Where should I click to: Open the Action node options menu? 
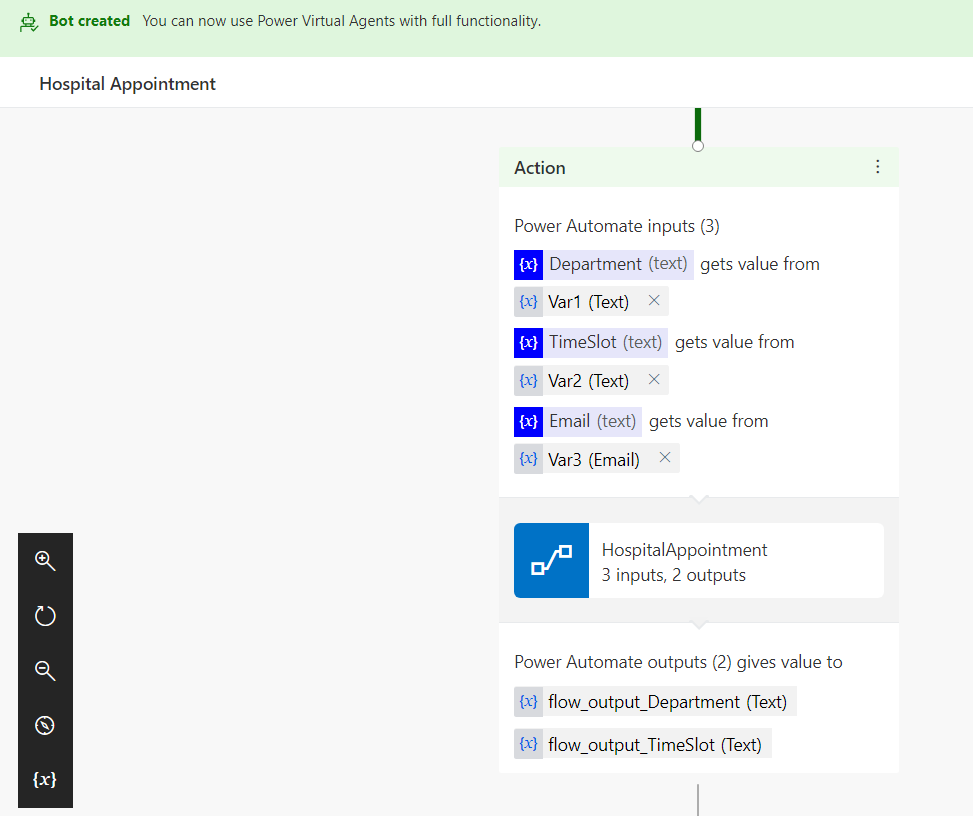tap(877, 167)
